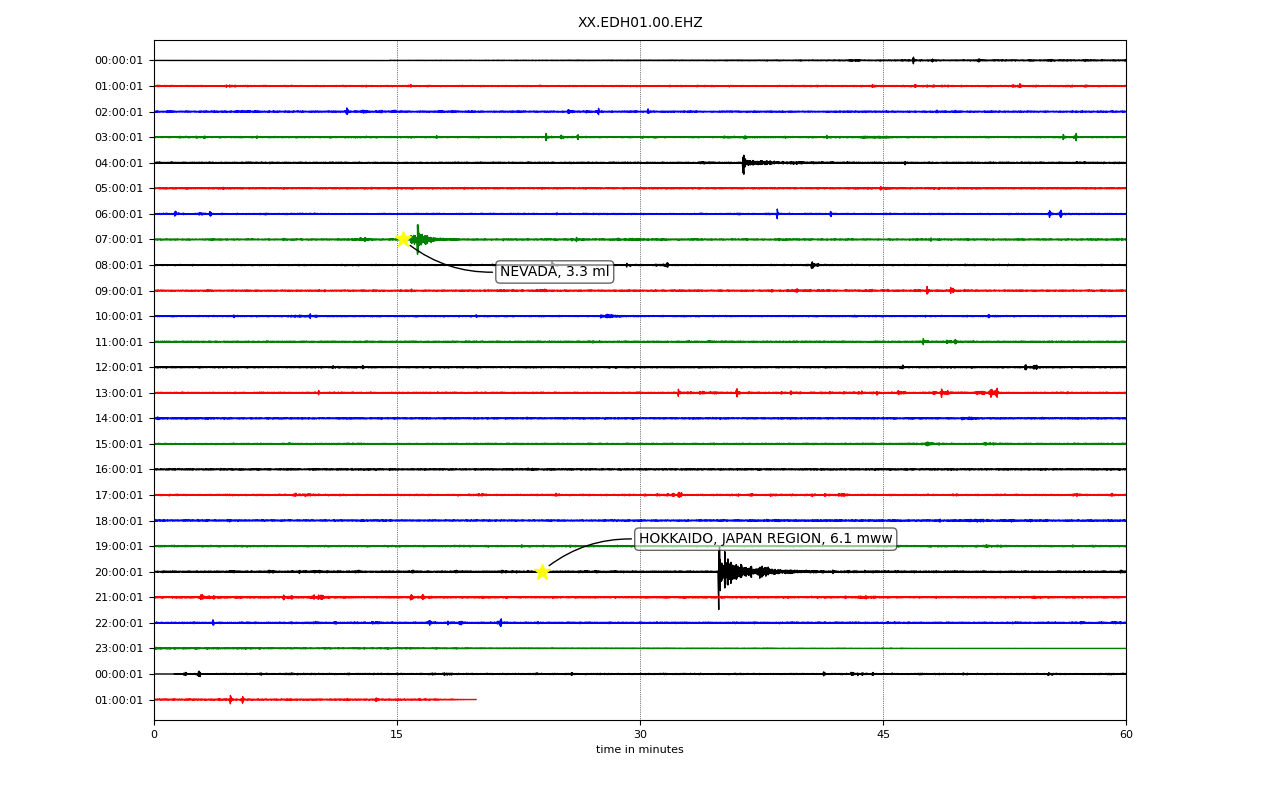This screenshot has width=1280, height=800.
Task: Select the 07:00:01 row time label
Action: (x=119, y=240)
